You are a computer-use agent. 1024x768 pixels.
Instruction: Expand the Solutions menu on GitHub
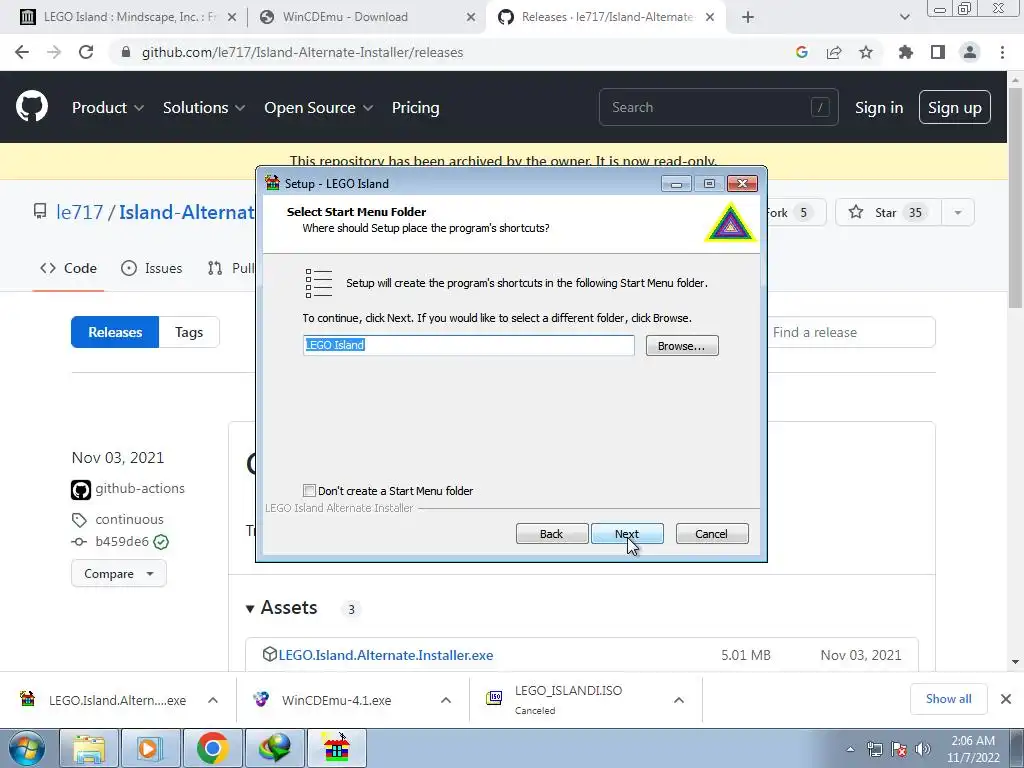204,107
